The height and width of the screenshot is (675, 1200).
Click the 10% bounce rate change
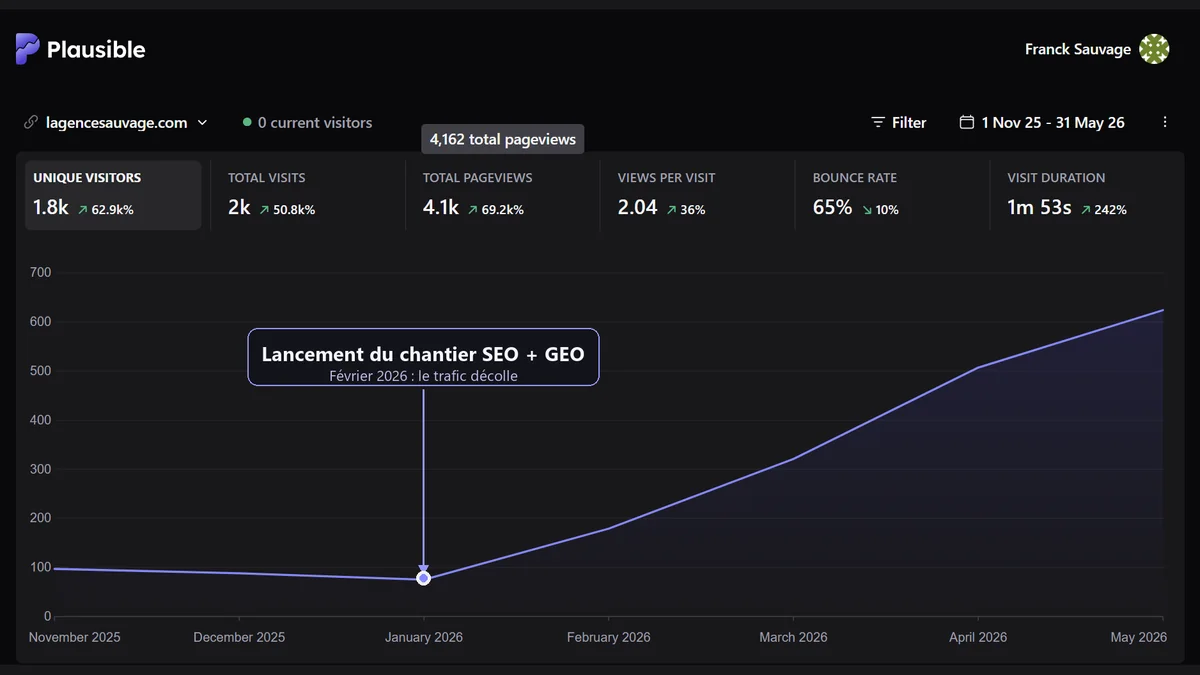pos(879,210)
